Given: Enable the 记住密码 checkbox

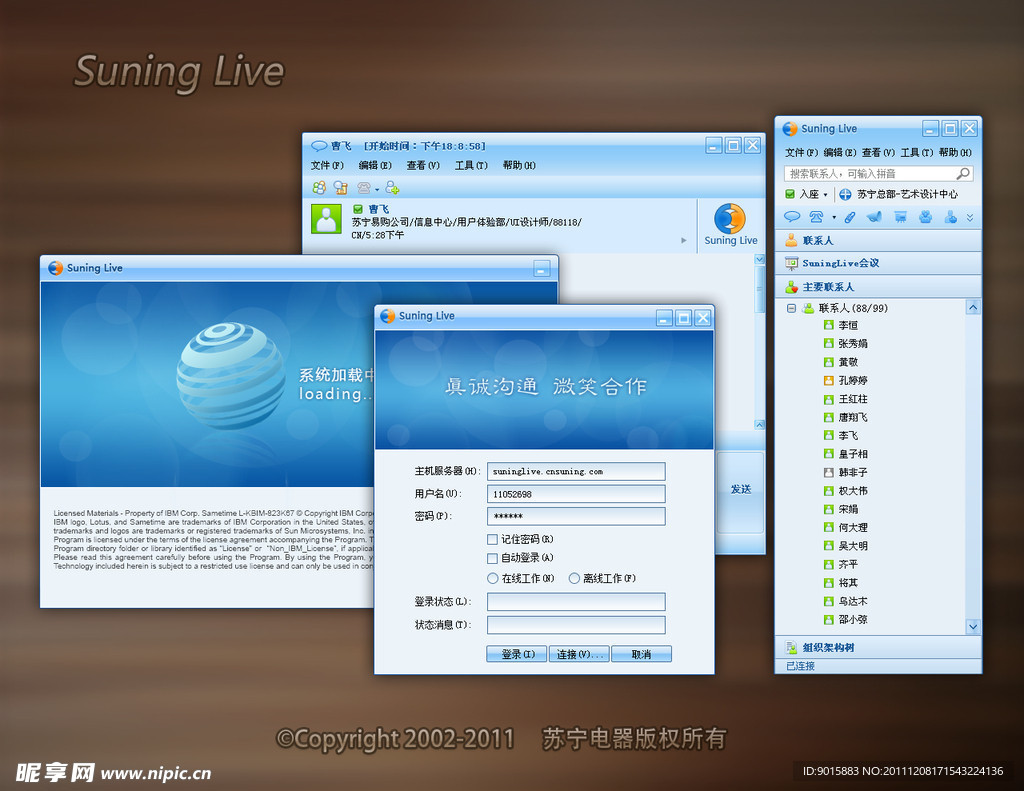Looking at the screenshot, I should [x=492, y=539].
